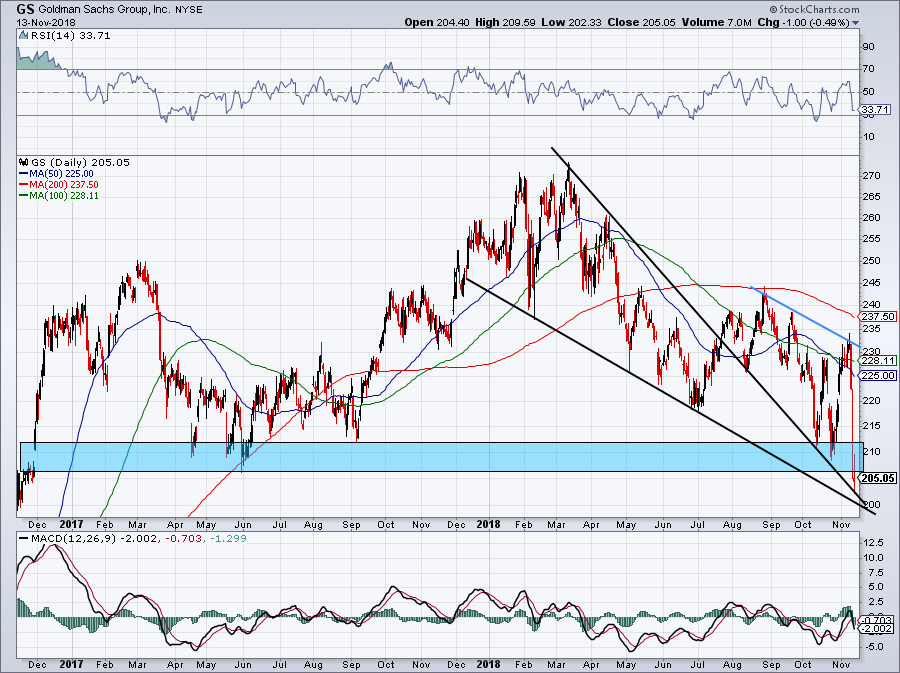Click the 12.5 level on the MACD axis
Image resolution: width=900 pixels, height=673 pixels.
coord(873,543)
